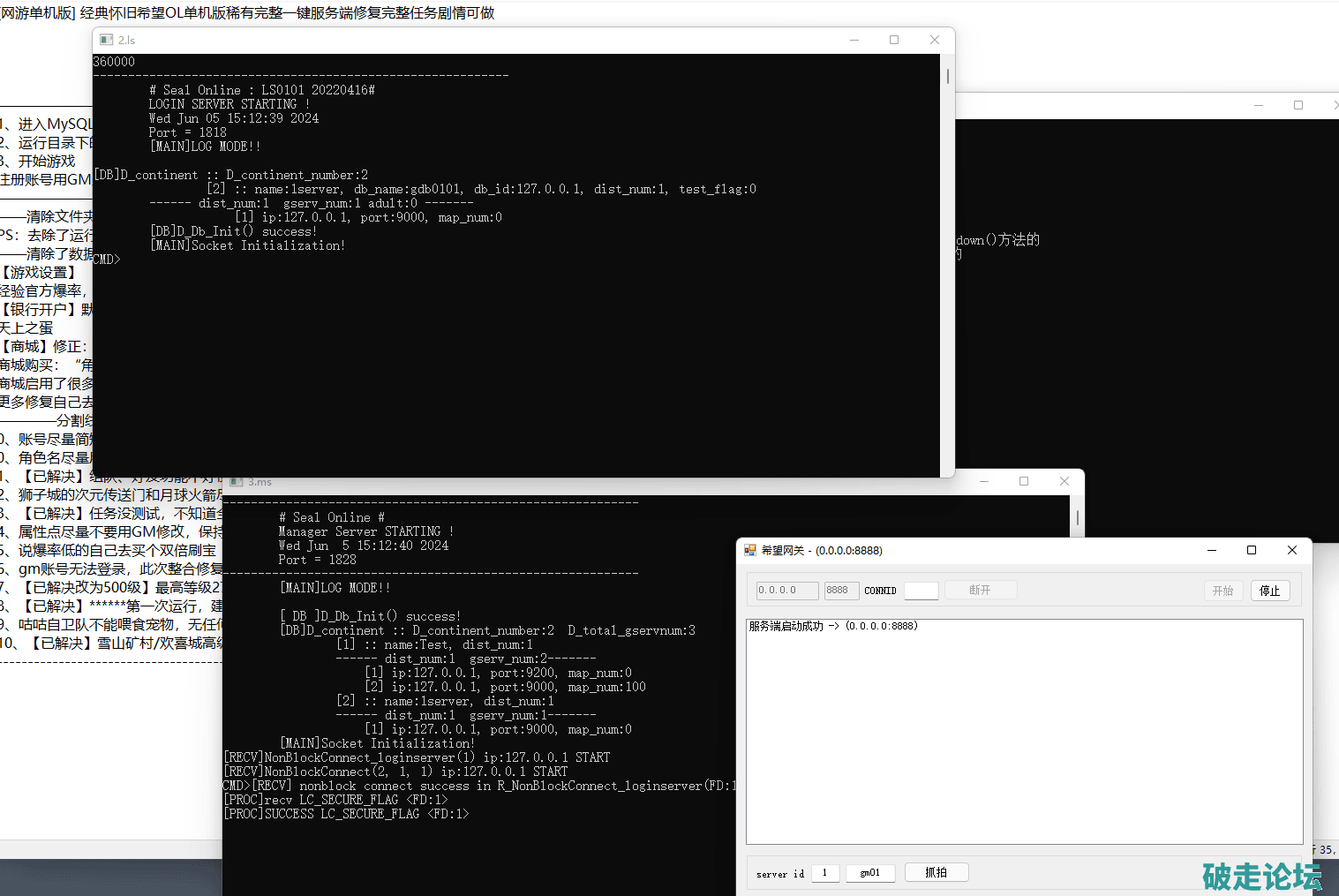Click the 断开 disconnect button

(980, 590)
